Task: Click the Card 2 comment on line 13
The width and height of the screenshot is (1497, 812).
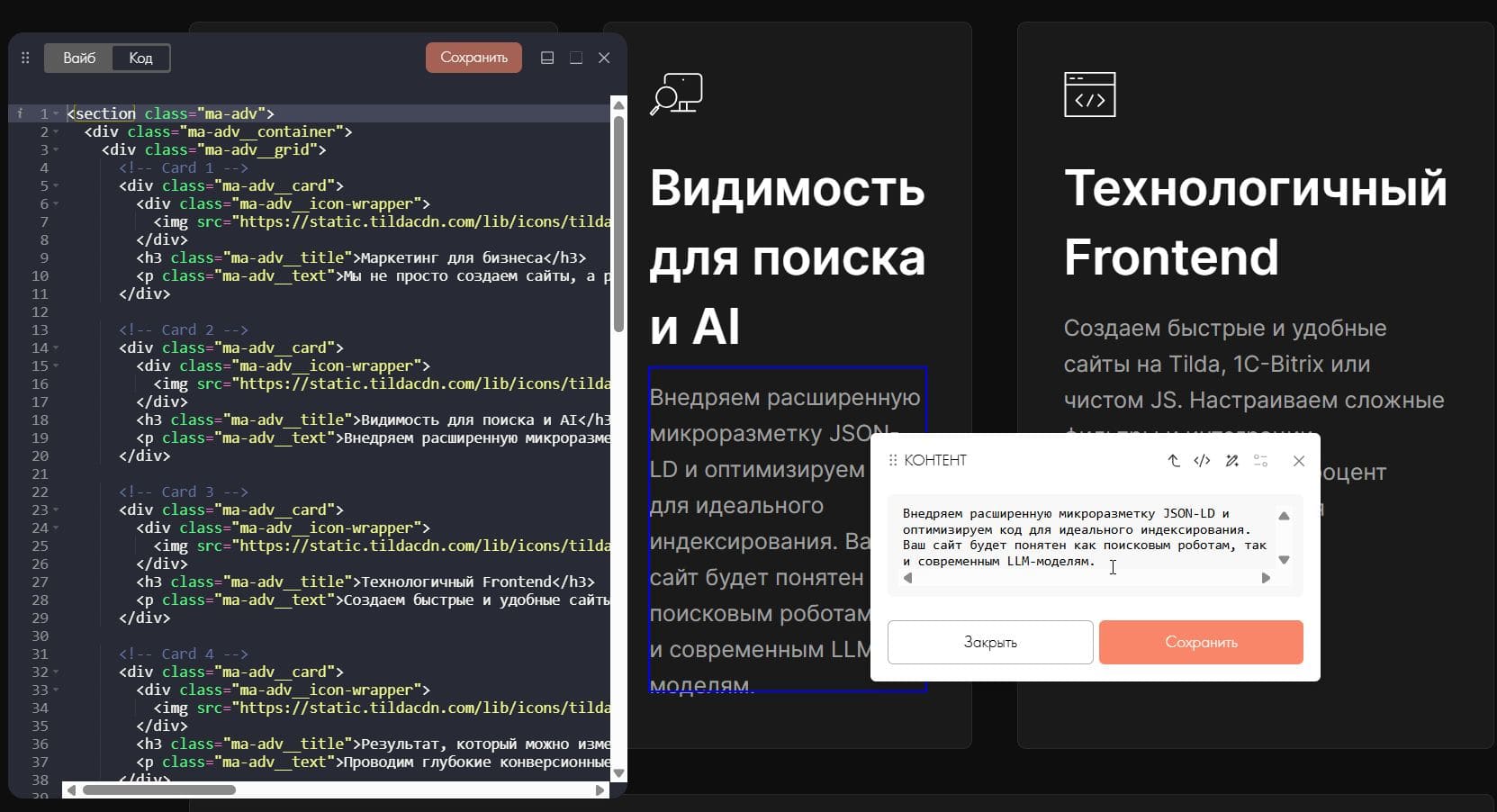Action: (x=184, y=329)
